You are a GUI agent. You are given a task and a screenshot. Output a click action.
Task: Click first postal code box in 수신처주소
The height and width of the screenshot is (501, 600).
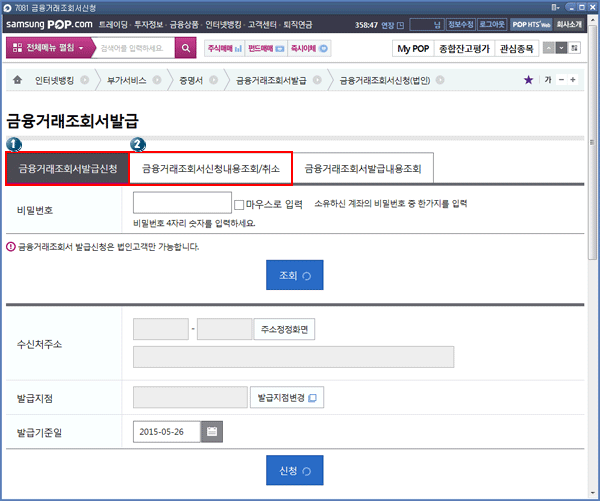tap(161, 329)
